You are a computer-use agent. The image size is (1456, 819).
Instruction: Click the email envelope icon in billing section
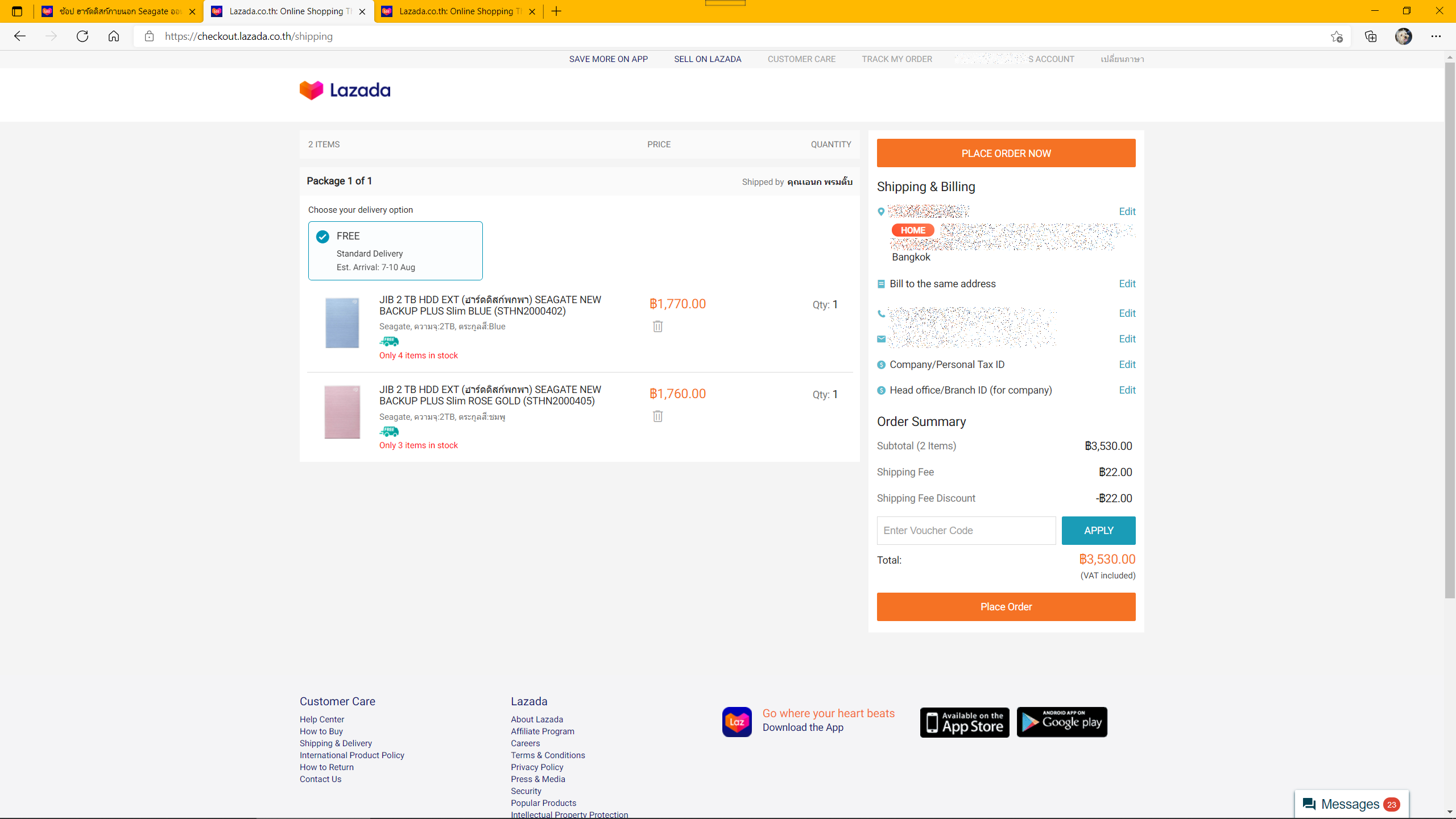tap(881, 339)
